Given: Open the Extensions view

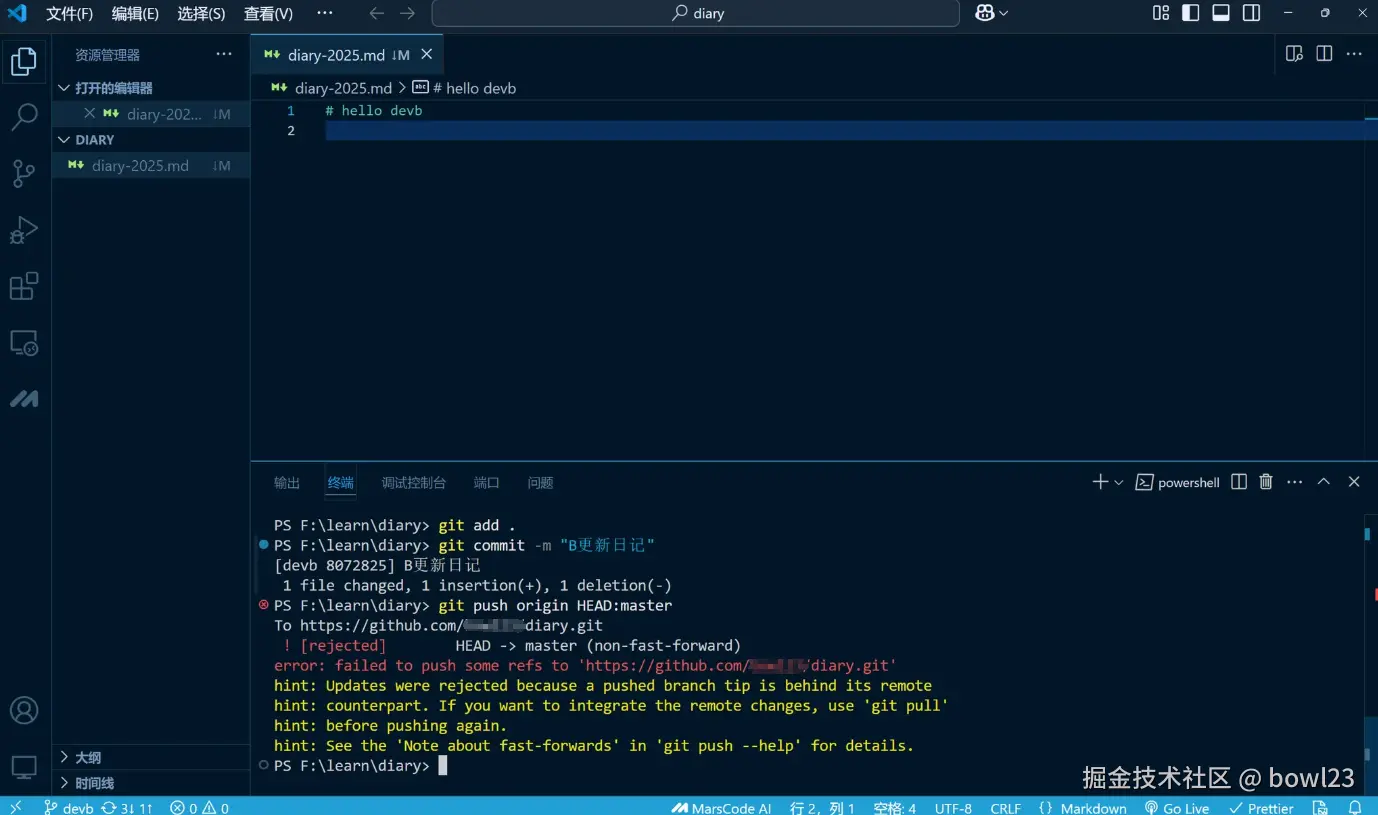Looking at the screenshot, I should 24,286.
